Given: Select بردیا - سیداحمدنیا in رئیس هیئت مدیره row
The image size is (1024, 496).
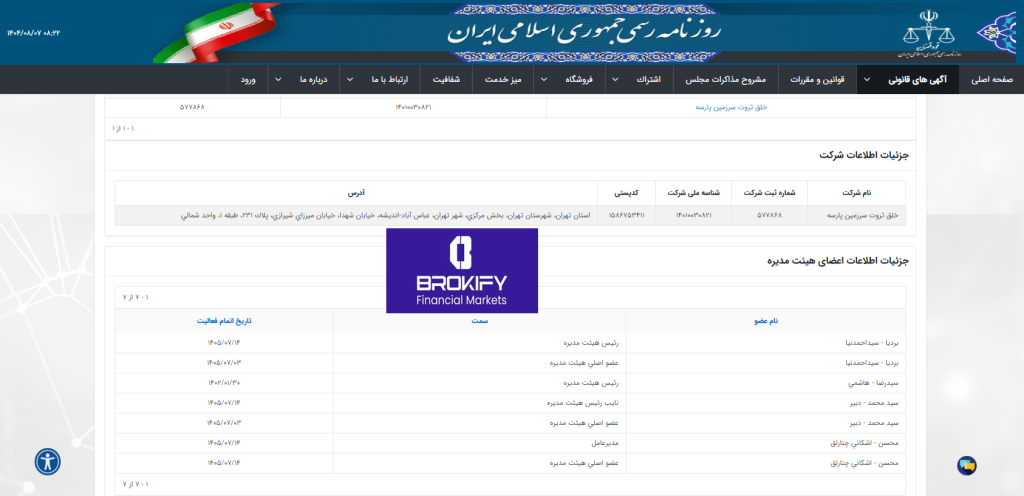Looking at the screenshot, I should (x=871, y=343).
